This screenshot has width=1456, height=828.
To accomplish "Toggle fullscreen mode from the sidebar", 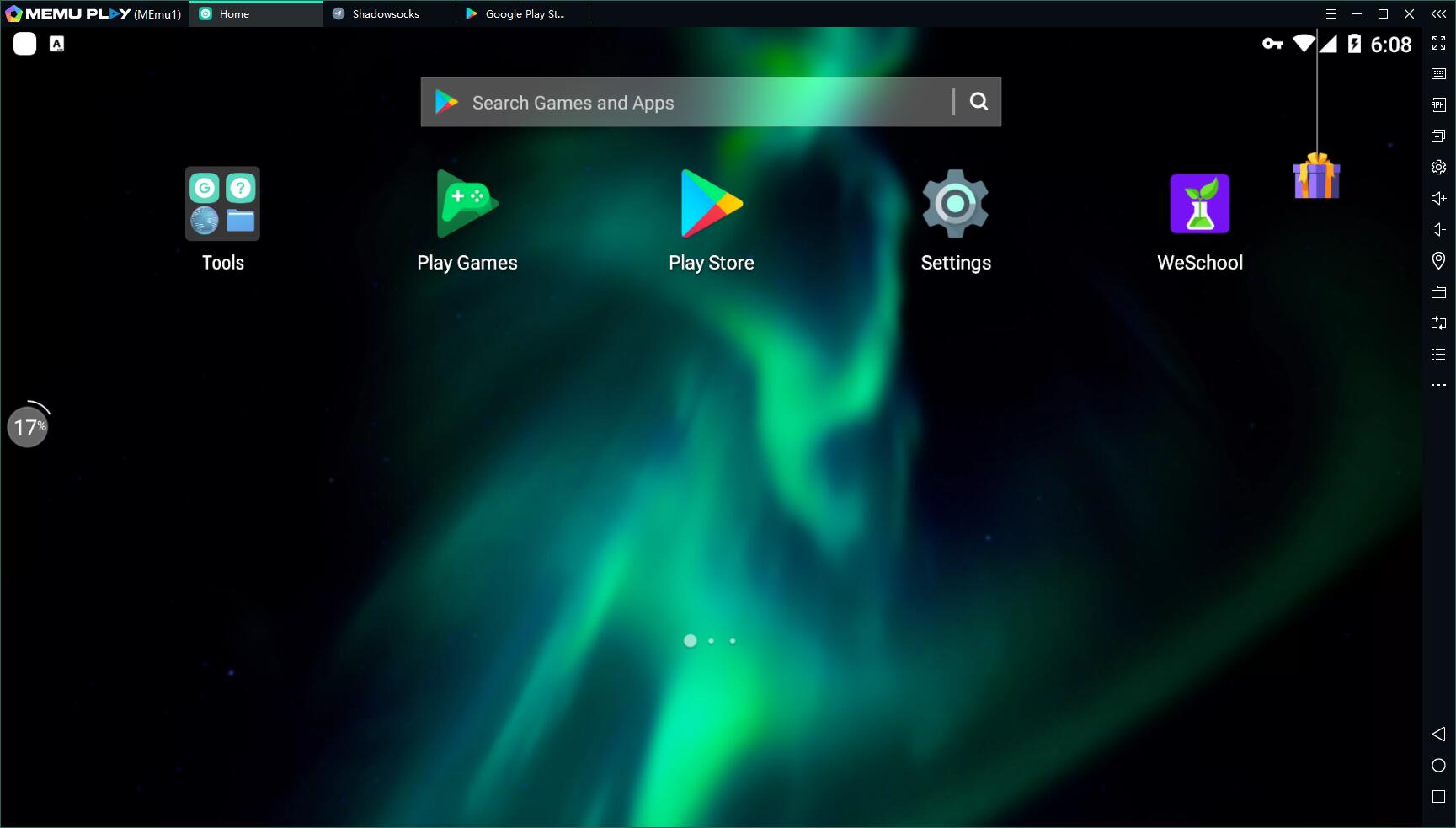I will (x=1438, y=44).
